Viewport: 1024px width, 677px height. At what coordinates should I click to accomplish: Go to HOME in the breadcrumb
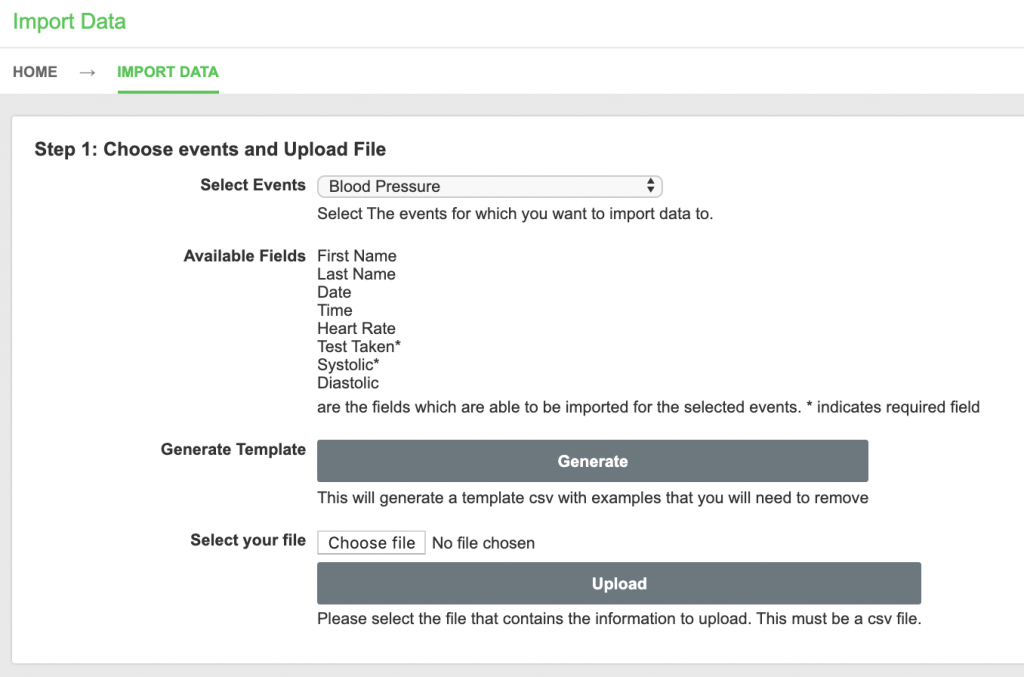[x=35, y=72]
